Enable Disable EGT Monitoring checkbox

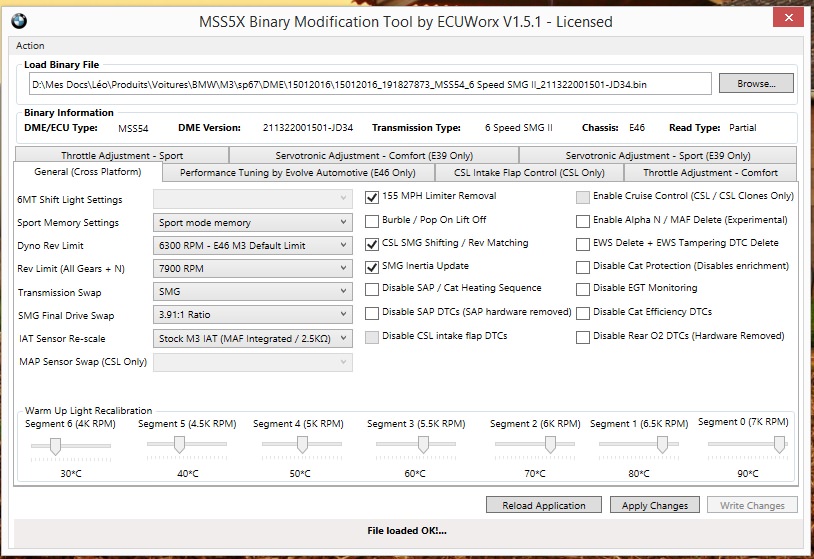pos(583,289)
